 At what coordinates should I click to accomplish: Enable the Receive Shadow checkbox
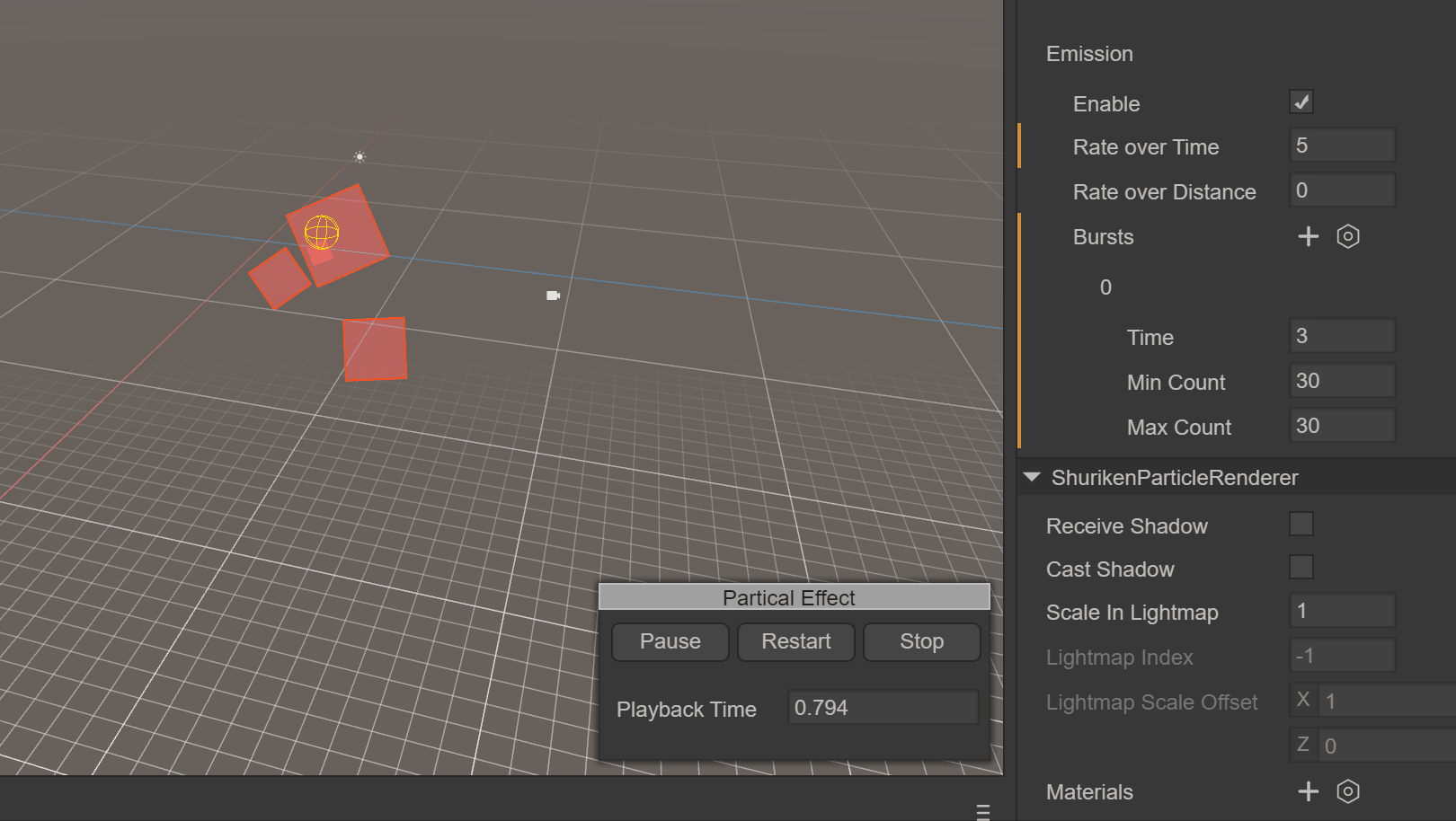(x=1301, y=525)
